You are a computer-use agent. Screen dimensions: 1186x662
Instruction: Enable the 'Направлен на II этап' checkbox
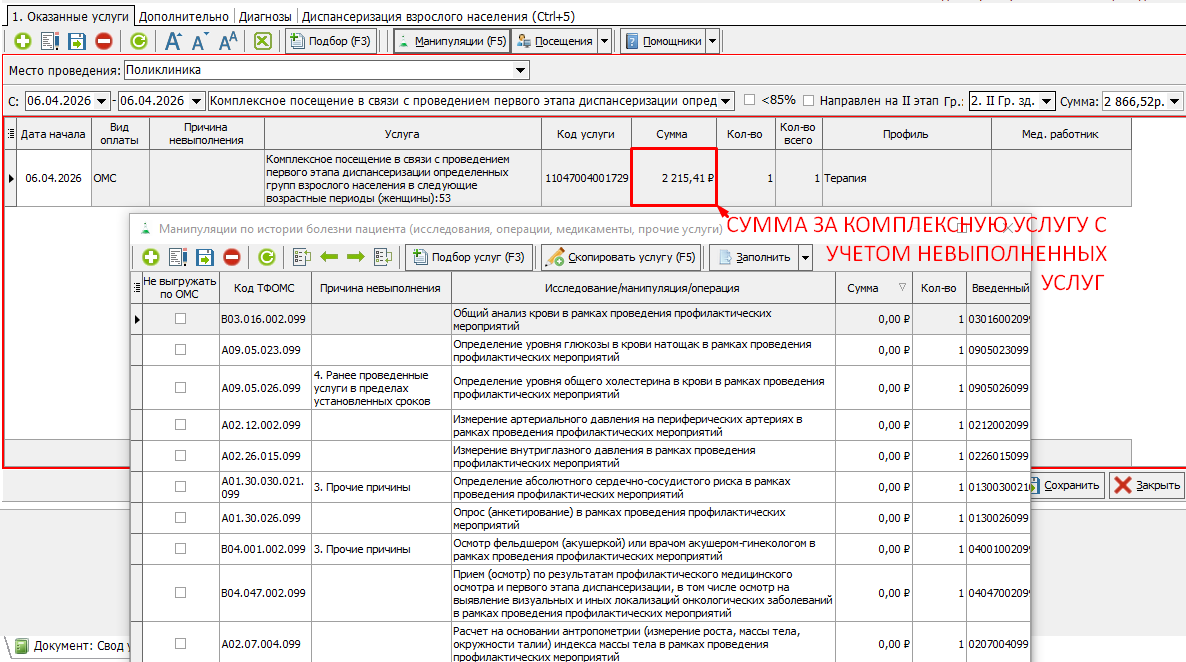click(810, 100)
